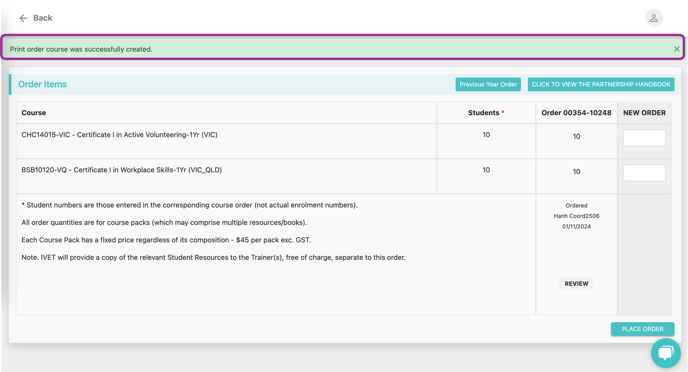
Task: Click the Ordered status label
Action: [x=576, y=205]
